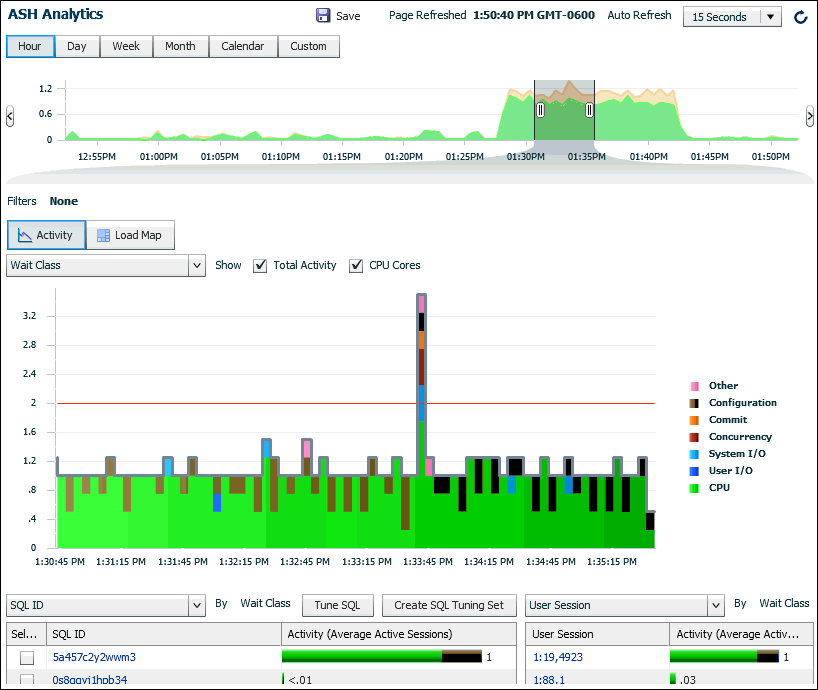Click the refresh page arrow icon

tap(800, 17)
